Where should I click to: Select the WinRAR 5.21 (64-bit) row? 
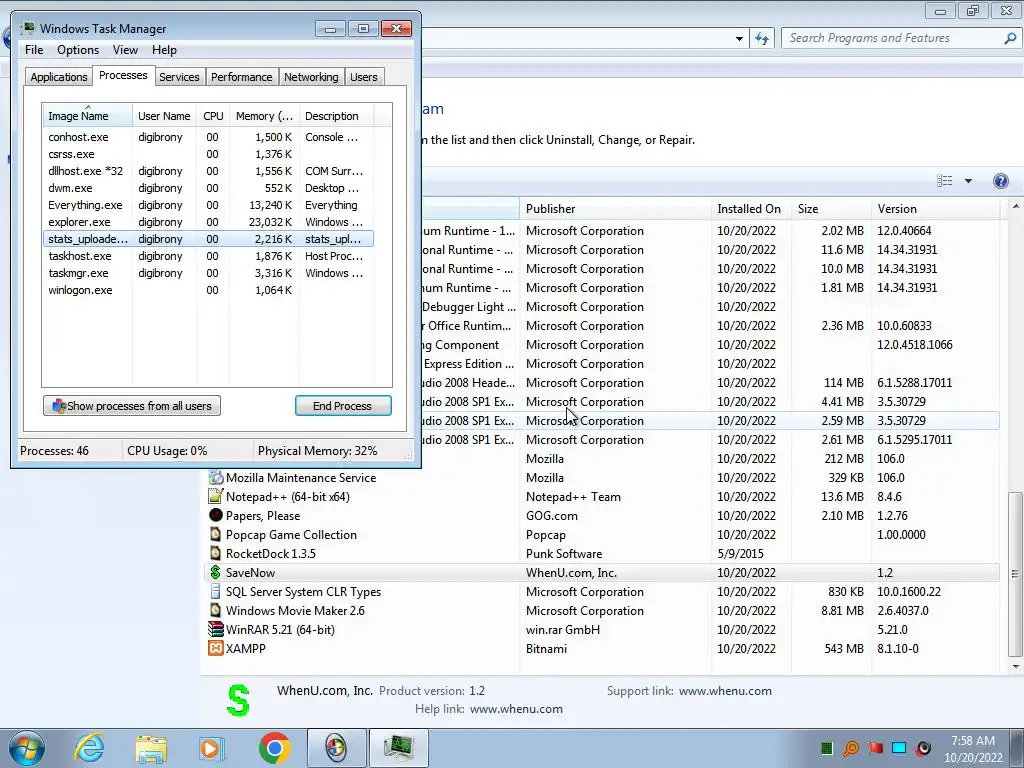(x=602, y=630)
